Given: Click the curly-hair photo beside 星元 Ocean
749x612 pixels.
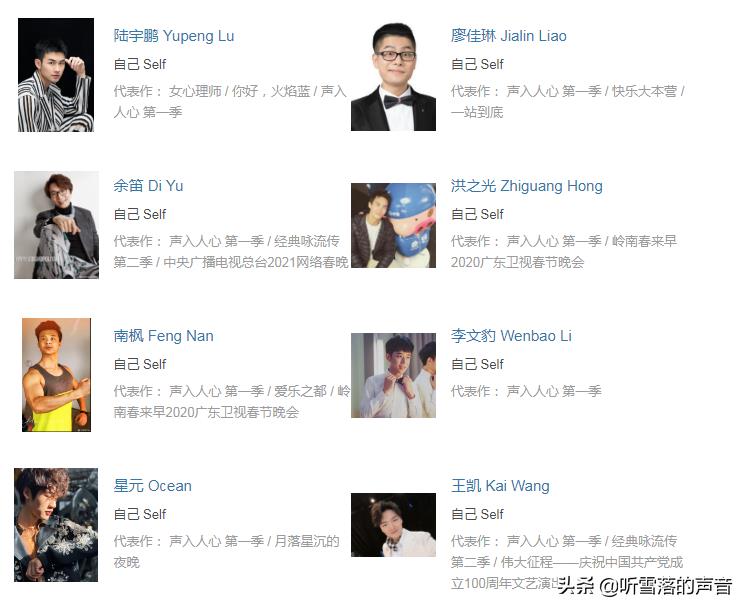Looking at the screenshot, I should [x=56, y=525].
